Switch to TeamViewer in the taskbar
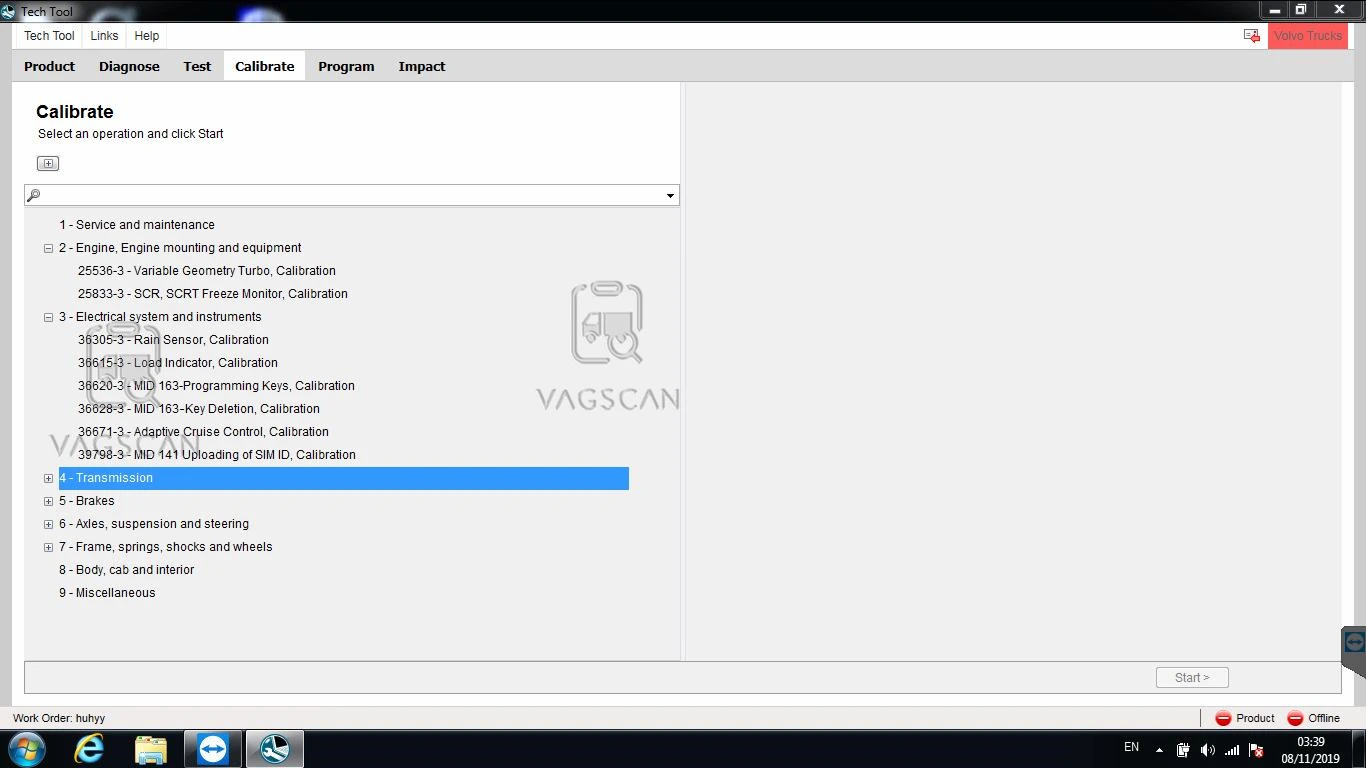The image size is (1366, 768). [x=213, y=749]
